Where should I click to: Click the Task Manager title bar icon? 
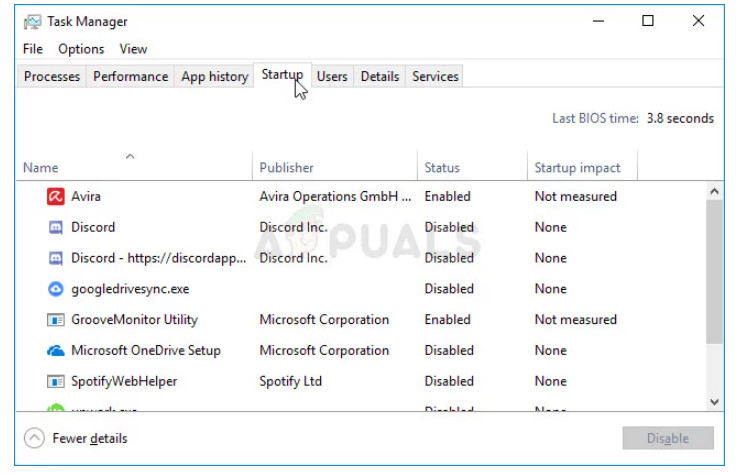(x=32, y=21)
